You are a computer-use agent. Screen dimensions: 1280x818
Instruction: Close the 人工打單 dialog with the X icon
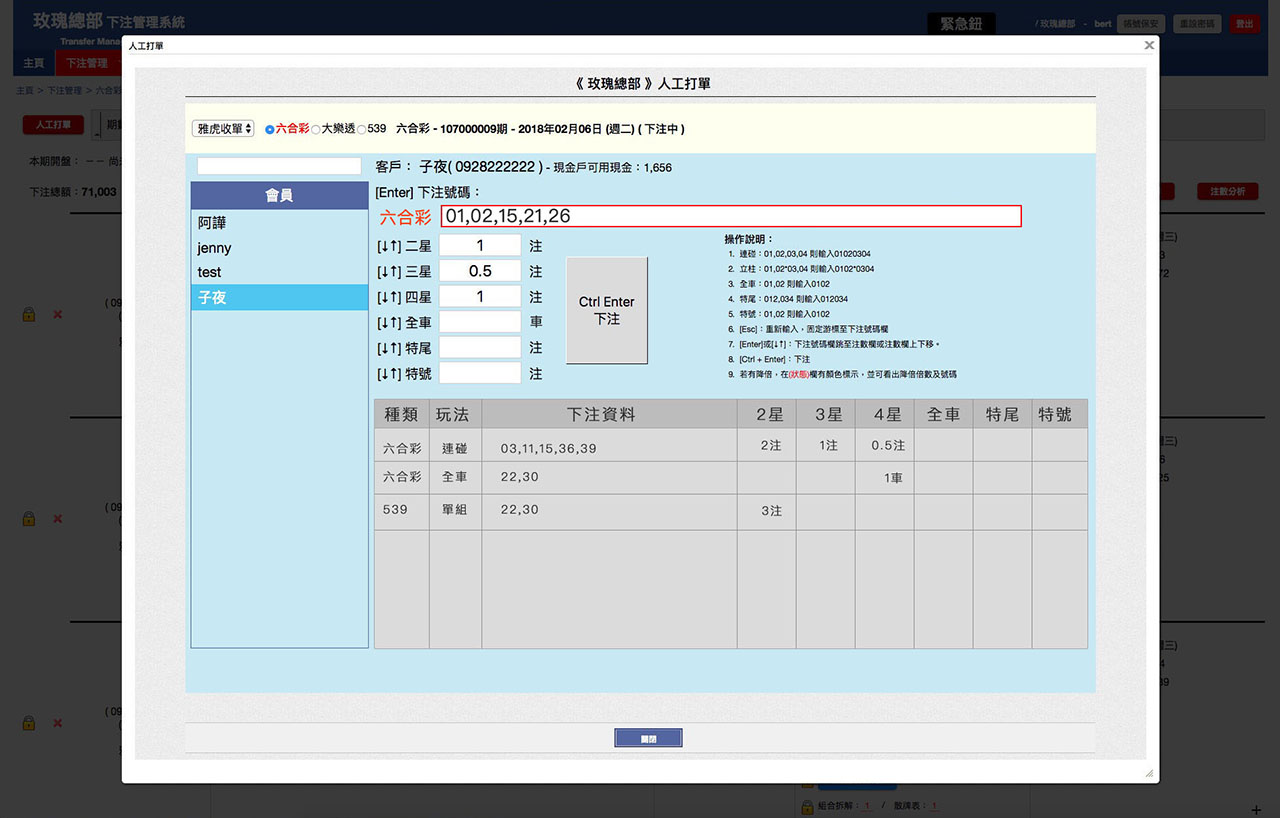point(1149,45)
